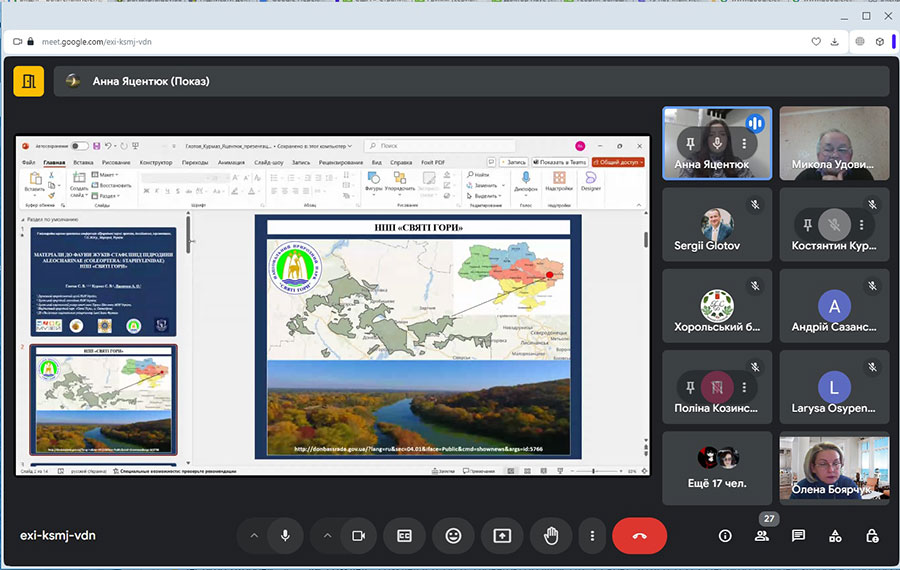Screen dimensions: 900x570
Task: Open the meeting chat panel
Action: point(798,536)
